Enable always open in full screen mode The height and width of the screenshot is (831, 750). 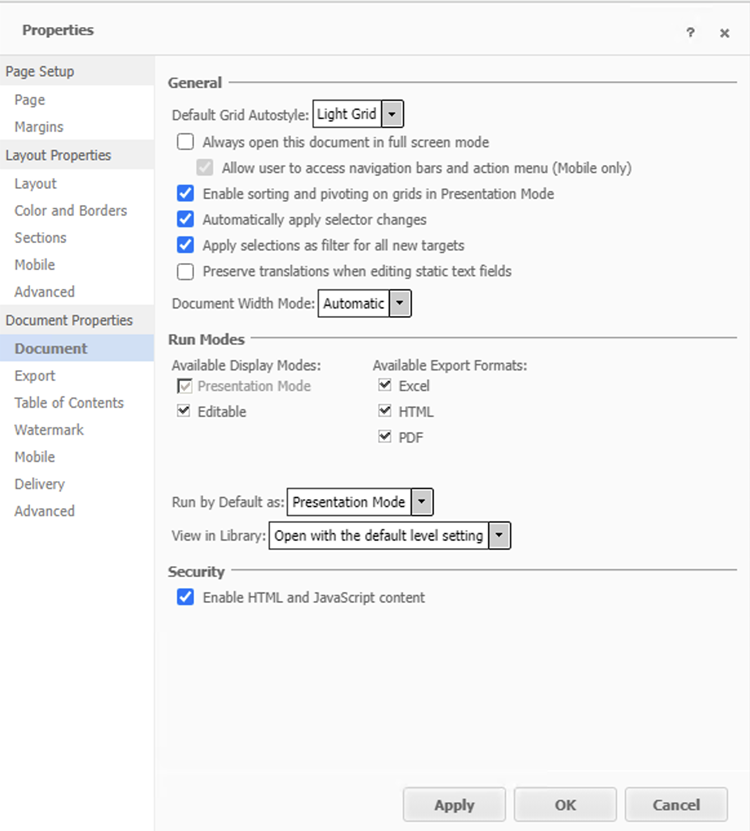[185, 142]
